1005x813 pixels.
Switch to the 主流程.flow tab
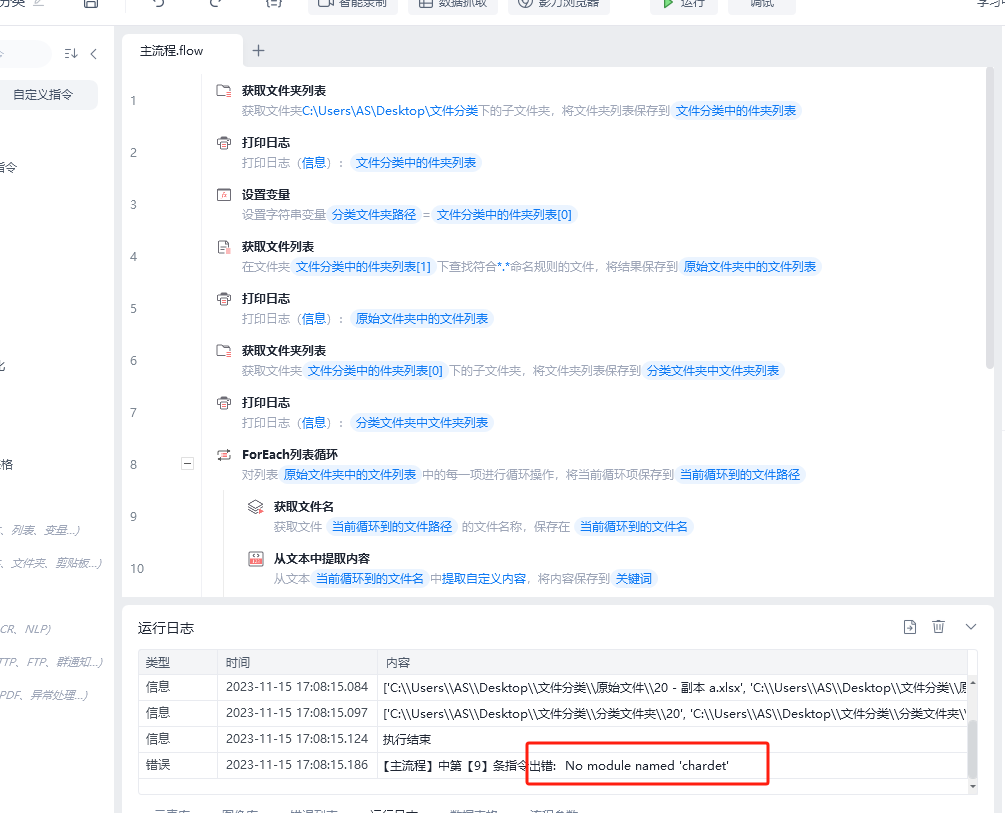tap(172, 51)
